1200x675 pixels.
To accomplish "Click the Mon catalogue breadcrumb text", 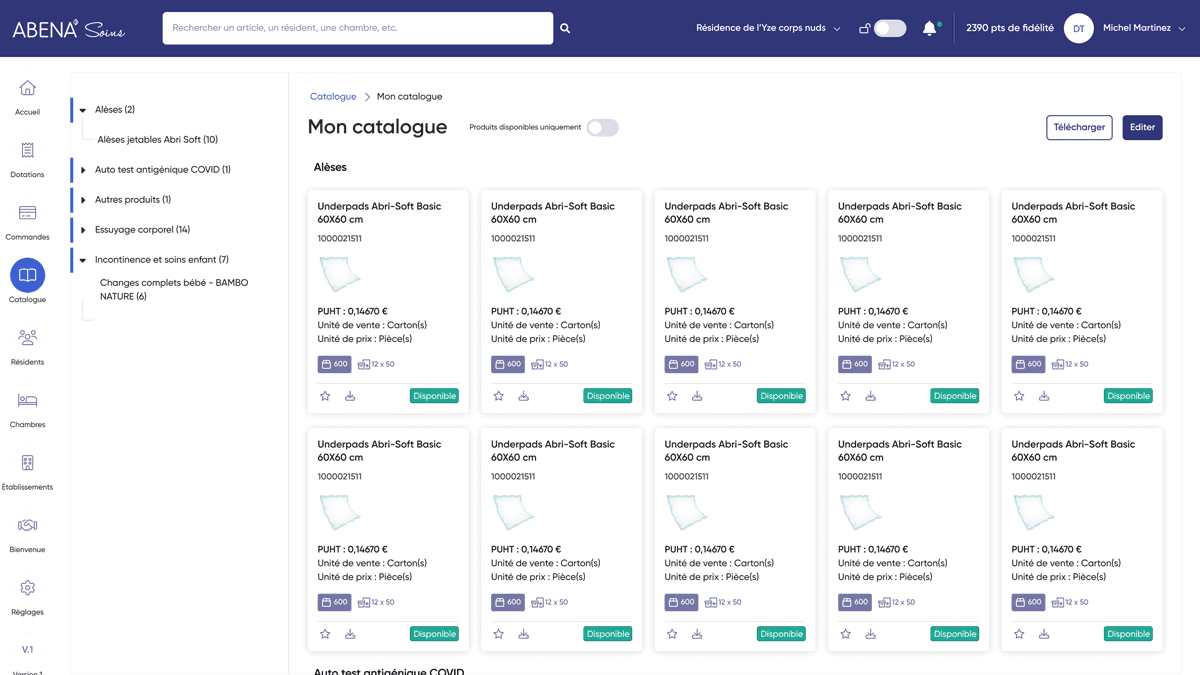I will pos(409,97).
